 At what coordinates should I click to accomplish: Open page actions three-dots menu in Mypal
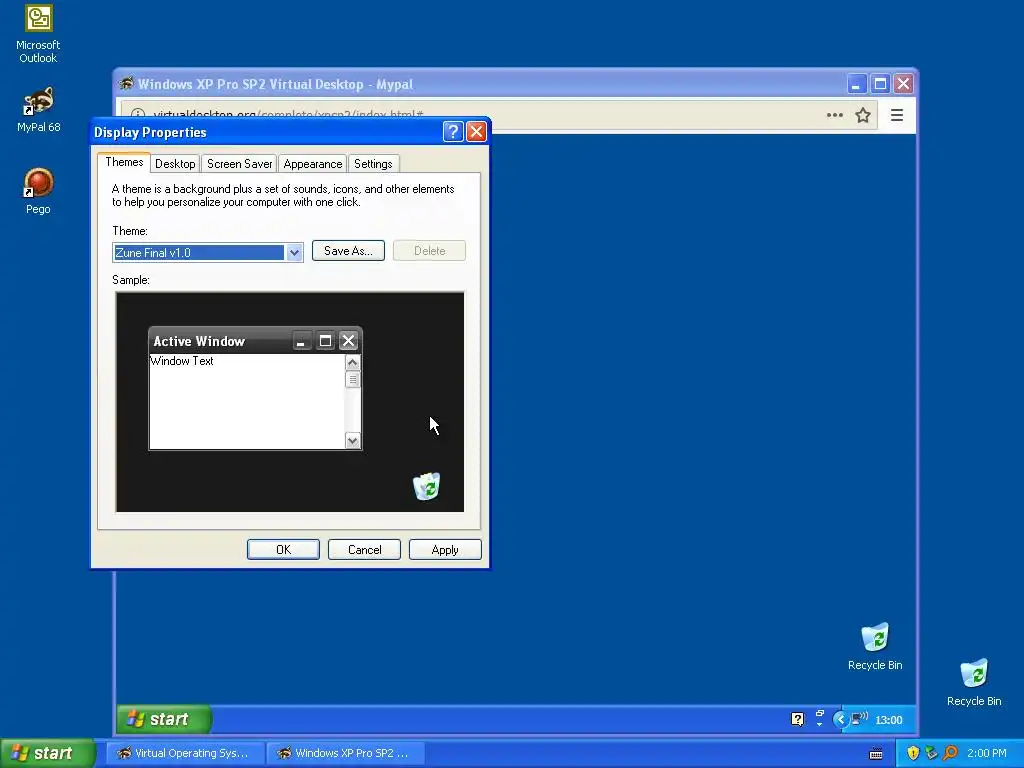(835, 116)
